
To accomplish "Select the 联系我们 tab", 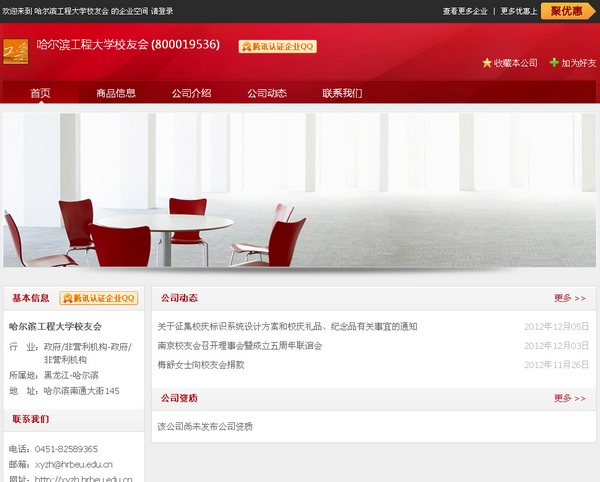I will pyautogui.click(x=342, y=93).
